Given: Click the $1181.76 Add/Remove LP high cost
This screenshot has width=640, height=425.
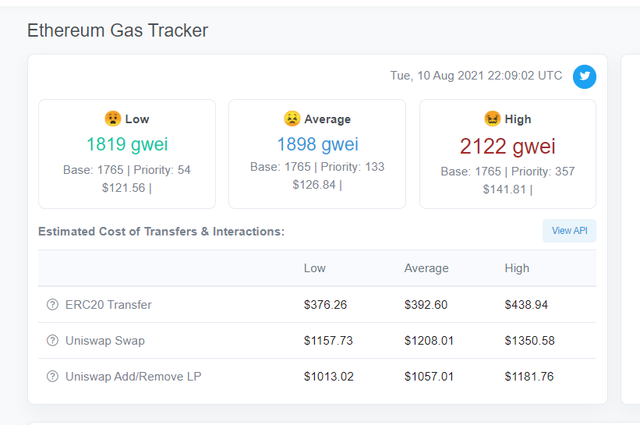Looking at the screenshot, I should [x=529, y=376].
